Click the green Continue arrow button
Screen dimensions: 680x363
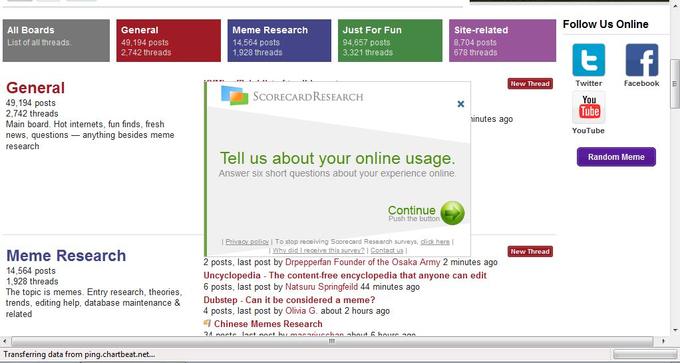(452, 213)
